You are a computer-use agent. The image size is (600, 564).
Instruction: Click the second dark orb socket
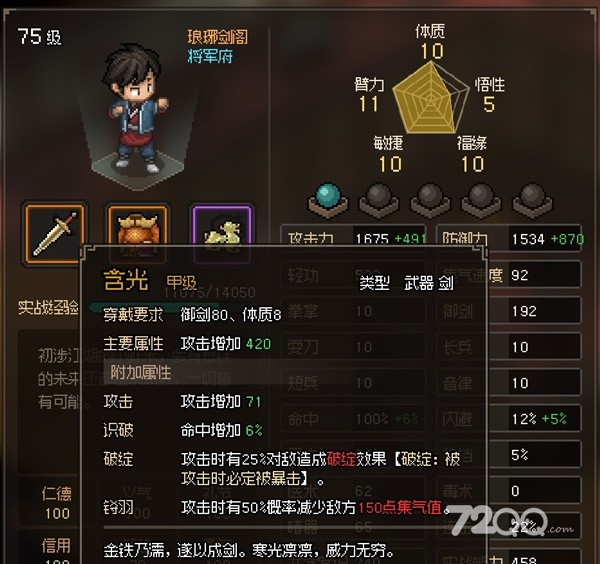click(379, 200)
